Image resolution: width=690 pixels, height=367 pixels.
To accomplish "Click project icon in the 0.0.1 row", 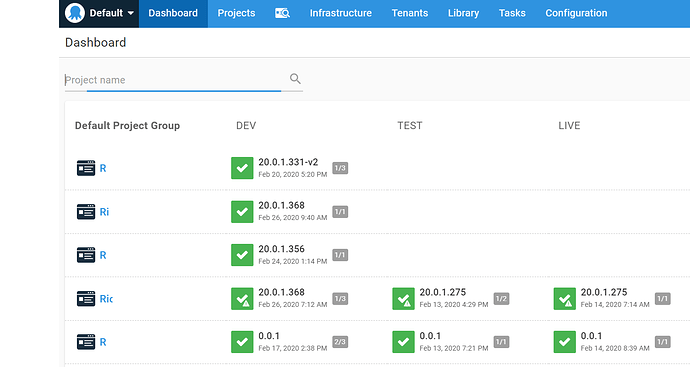I will tap(86, 341).
